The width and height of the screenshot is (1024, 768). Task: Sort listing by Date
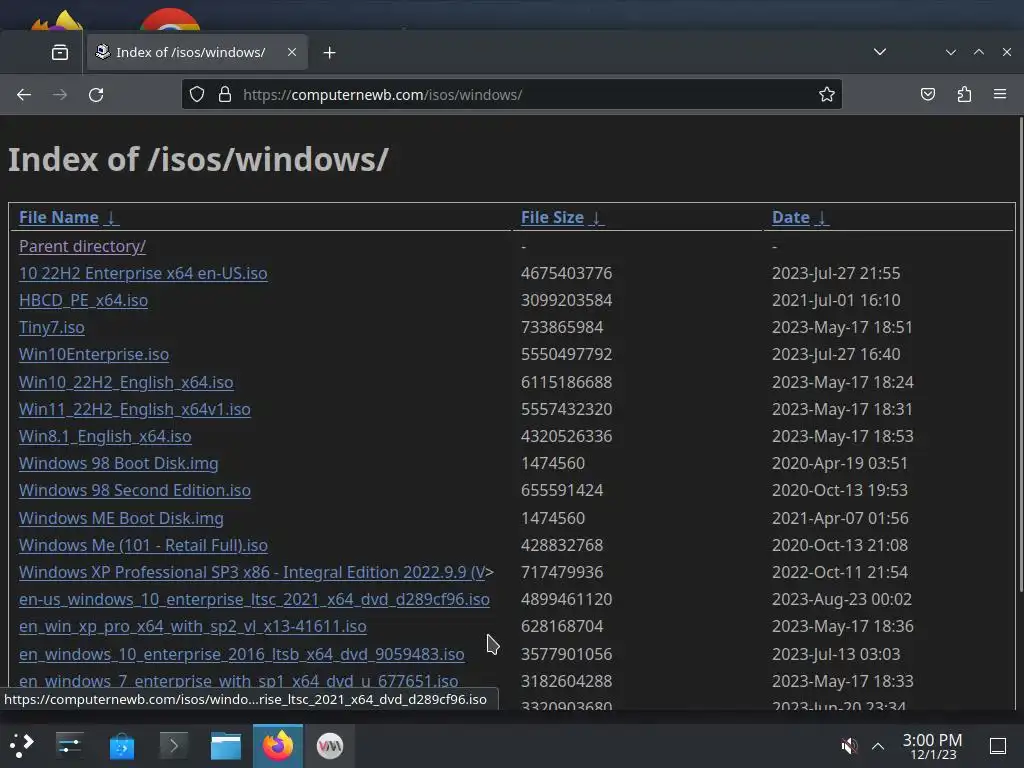tap(790, 217)
